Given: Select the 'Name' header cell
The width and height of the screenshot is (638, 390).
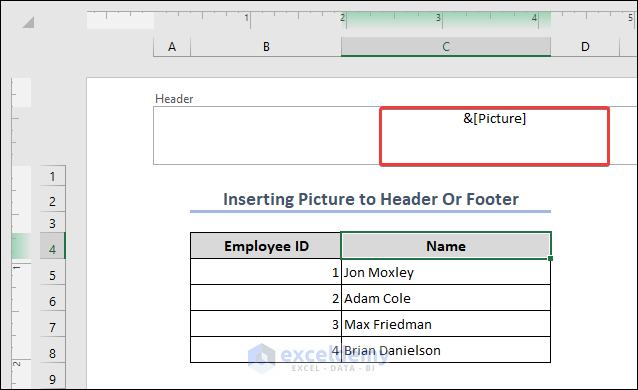Looking at the screenshot, I should (446, 246).
